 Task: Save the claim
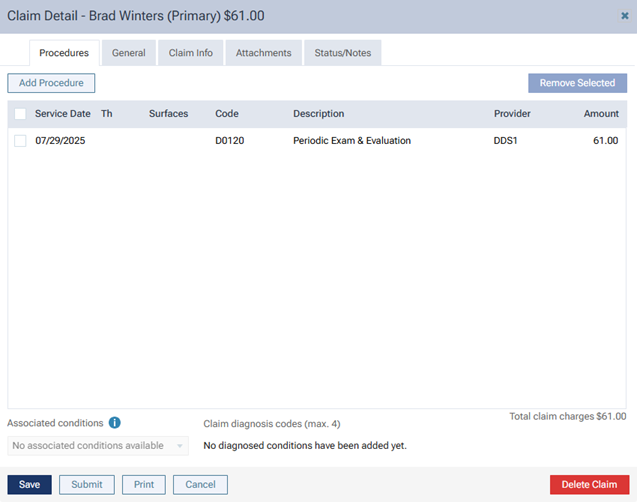[29, 485]
